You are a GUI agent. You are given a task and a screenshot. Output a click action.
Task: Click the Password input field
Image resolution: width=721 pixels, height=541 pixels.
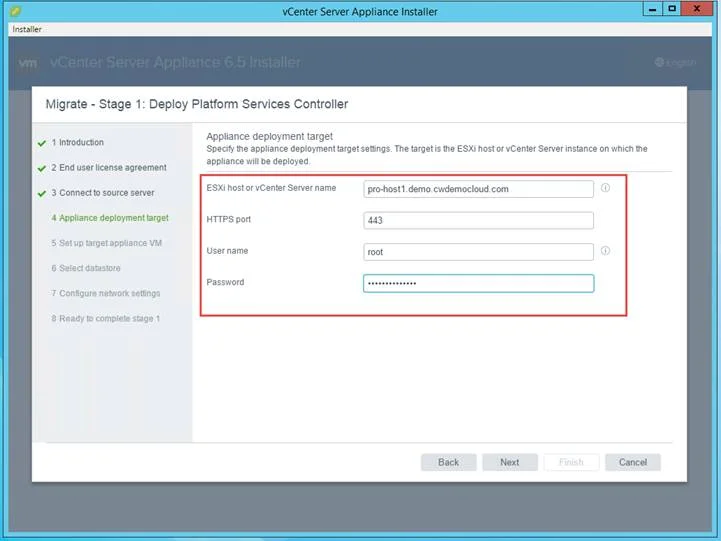[x=478, y=283]
